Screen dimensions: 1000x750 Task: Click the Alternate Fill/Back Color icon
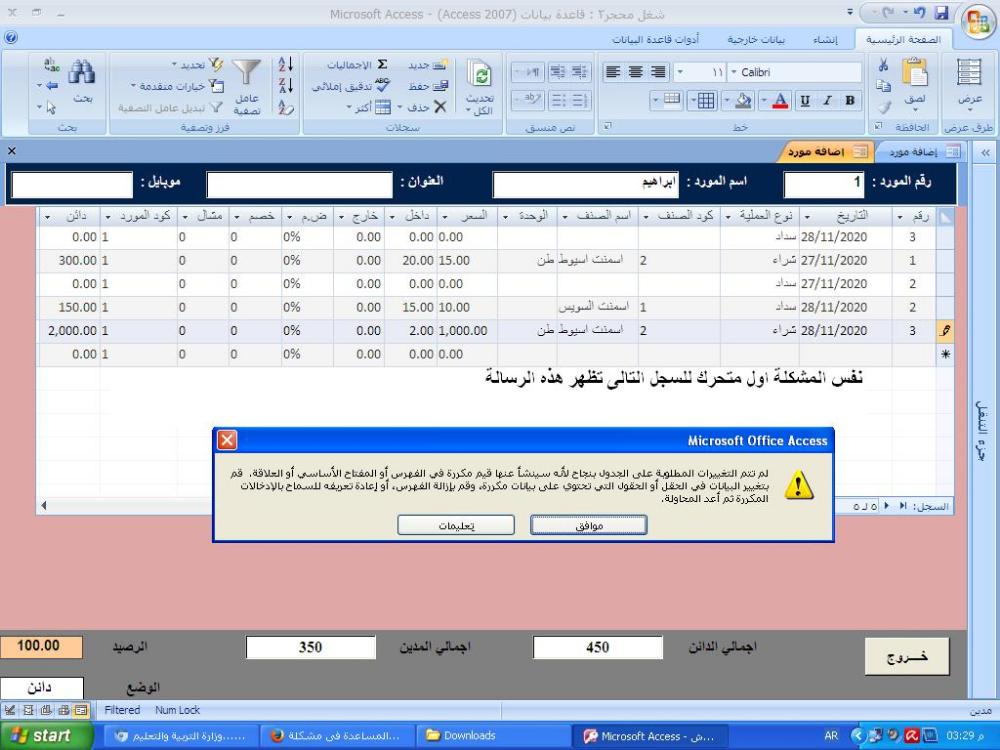pyautogui.click(x=670, y=99)
